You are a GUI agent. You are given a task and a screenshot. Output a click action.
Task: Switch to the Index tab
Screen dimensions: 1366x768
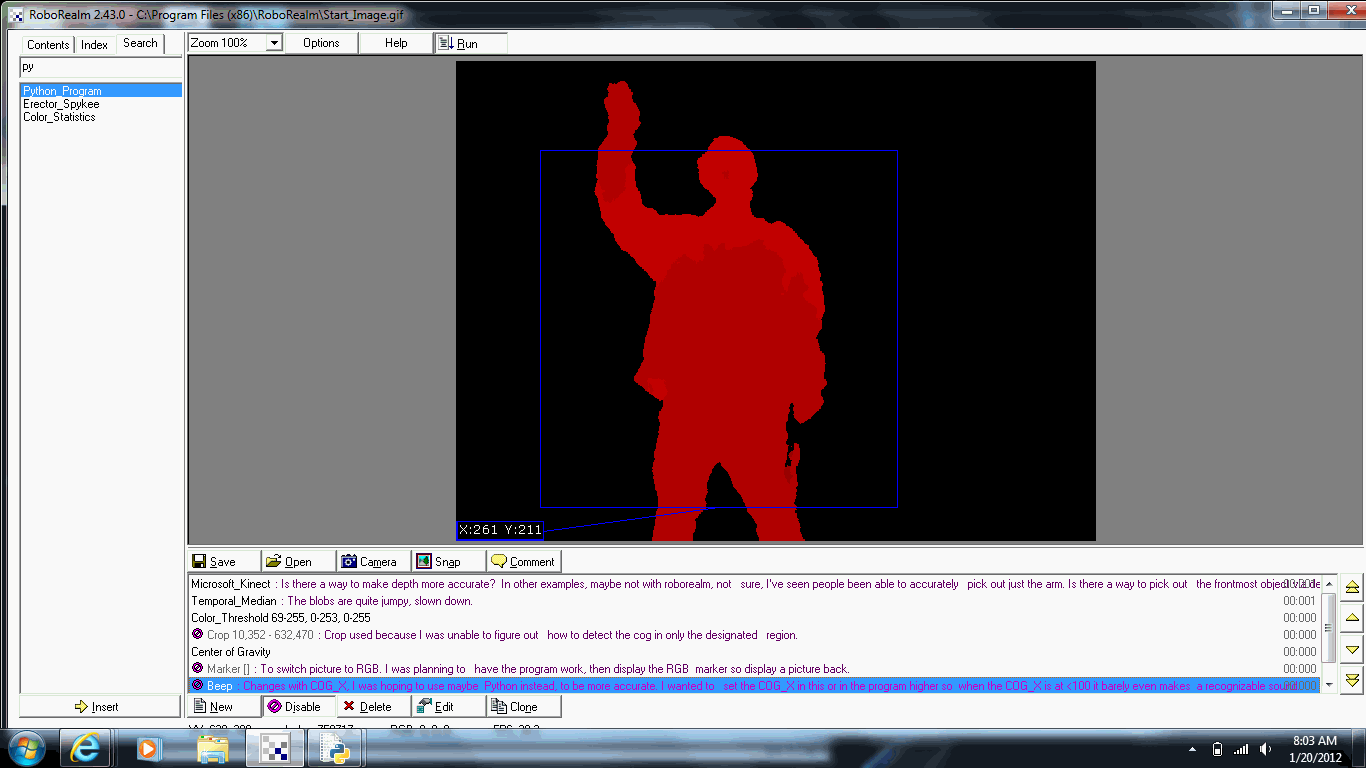[x=95, y=44]
